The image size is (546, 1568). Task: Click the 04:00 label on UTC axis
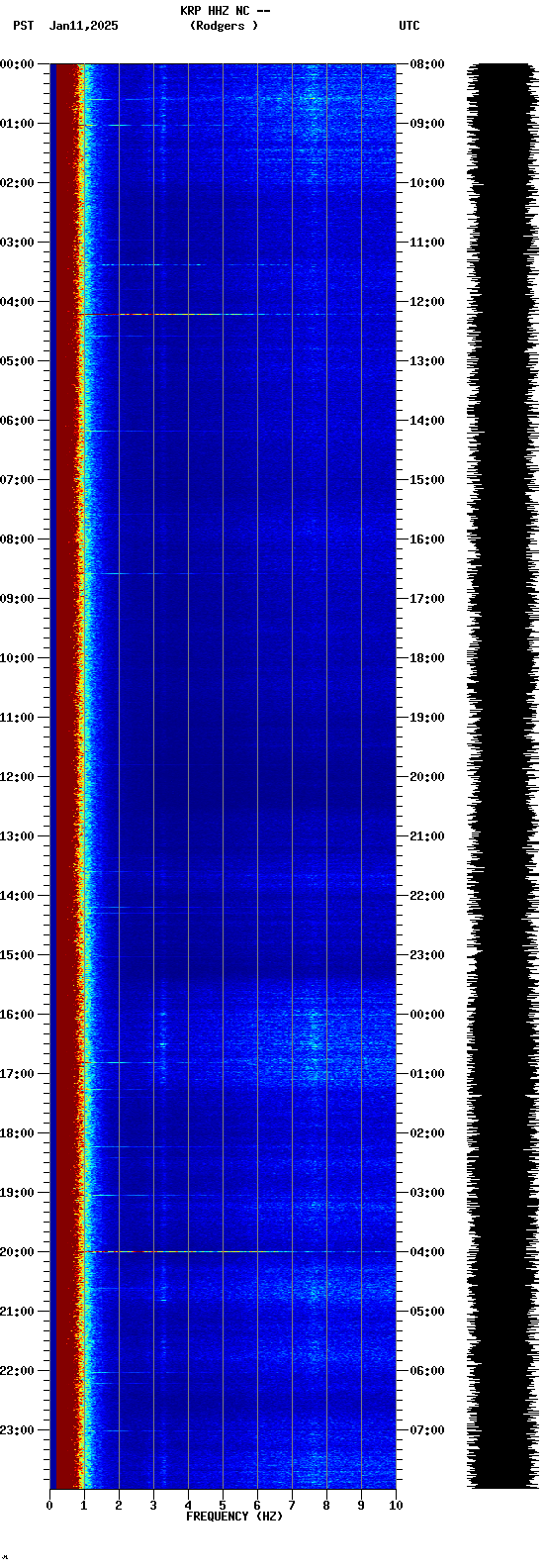[427, 1252]
